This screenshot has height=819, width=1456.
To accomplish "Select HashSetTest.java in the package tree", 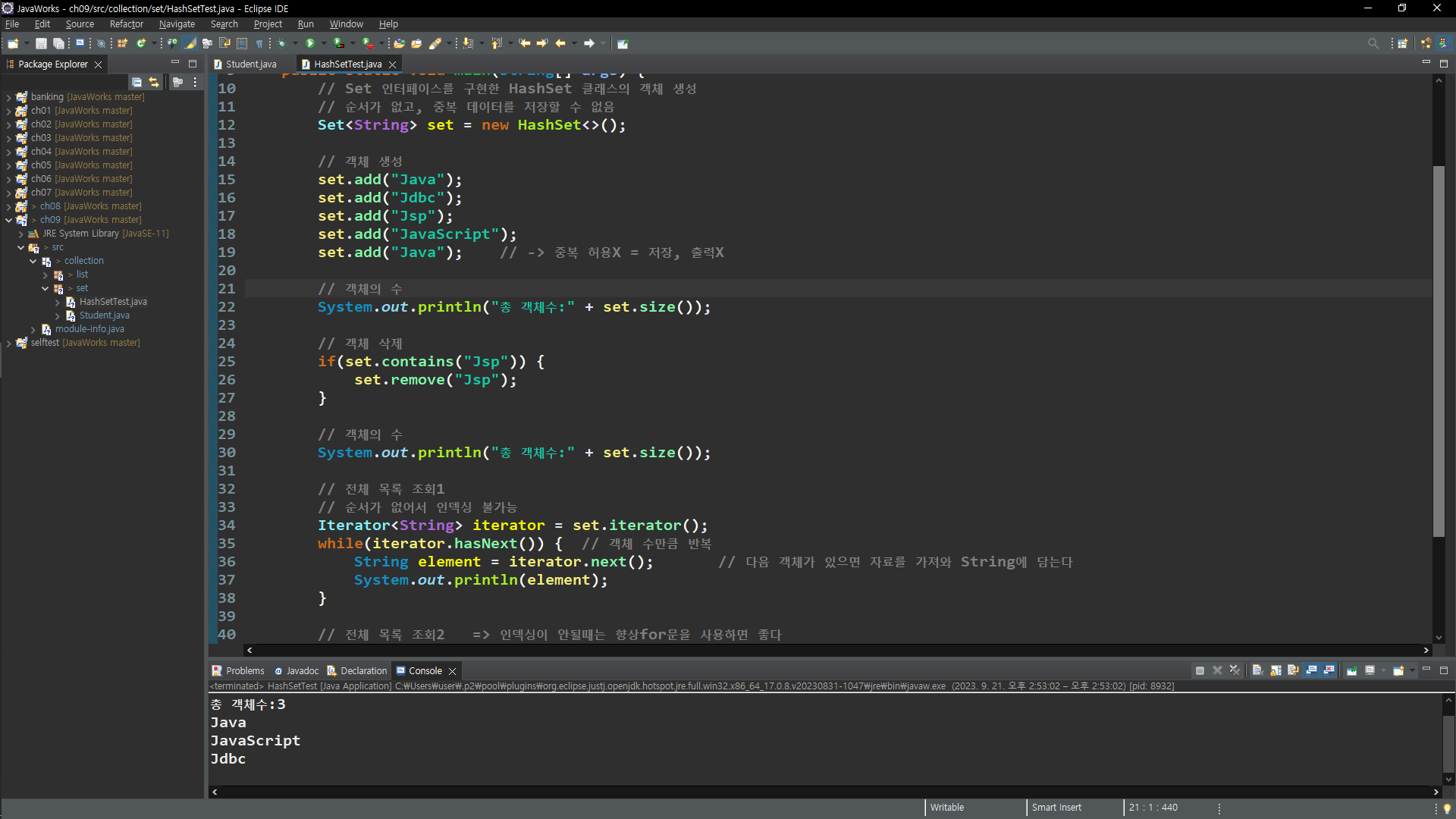I will [112, 302].
